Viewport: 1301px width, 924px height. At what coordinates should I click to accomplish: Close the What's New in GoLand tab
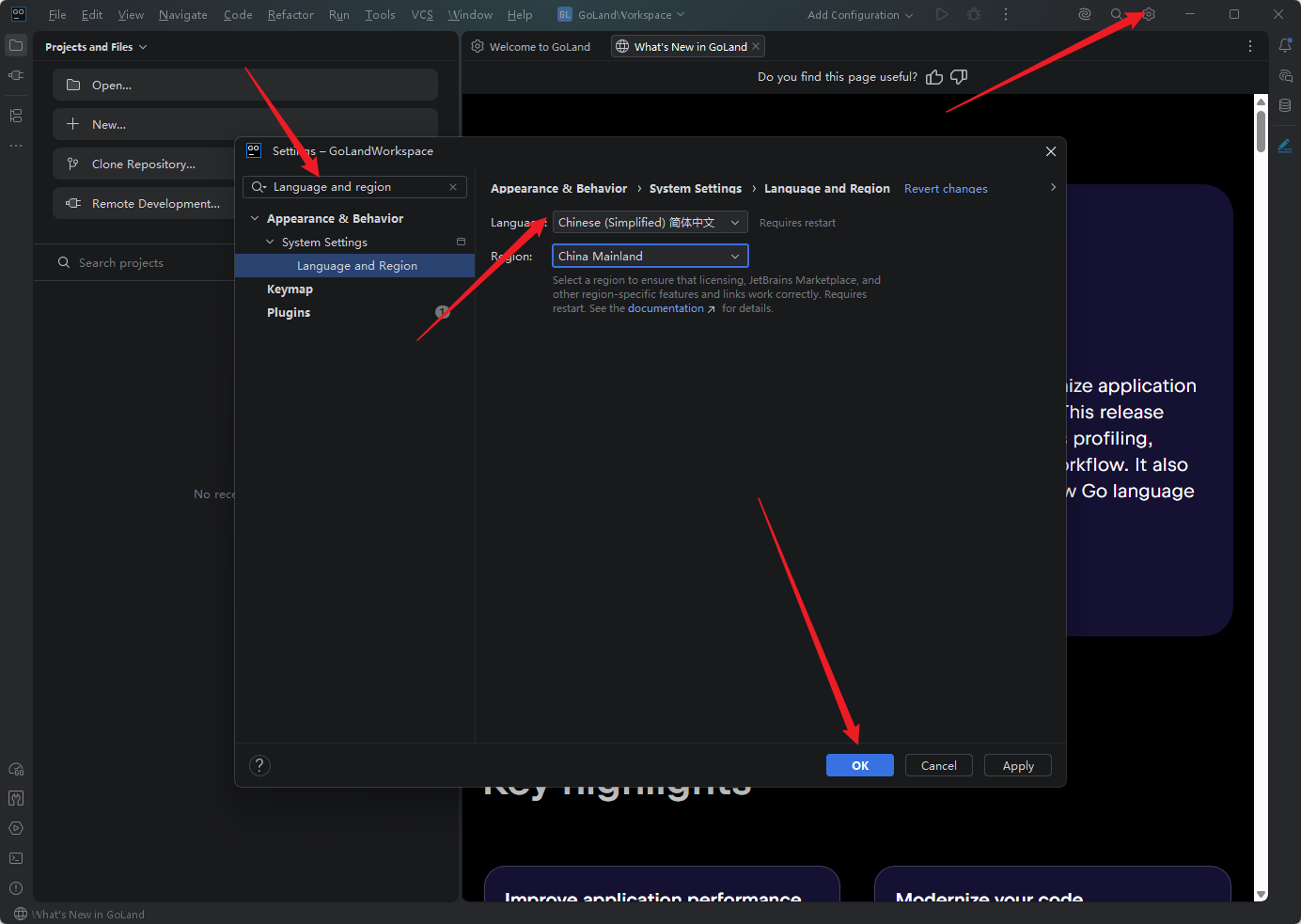tap(756, 46)
